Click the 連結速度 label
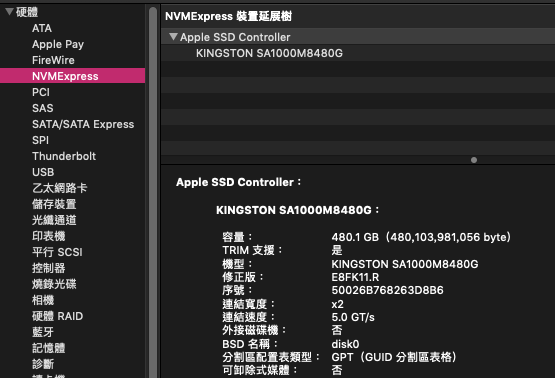555x378 pixels. pos(248,317)
